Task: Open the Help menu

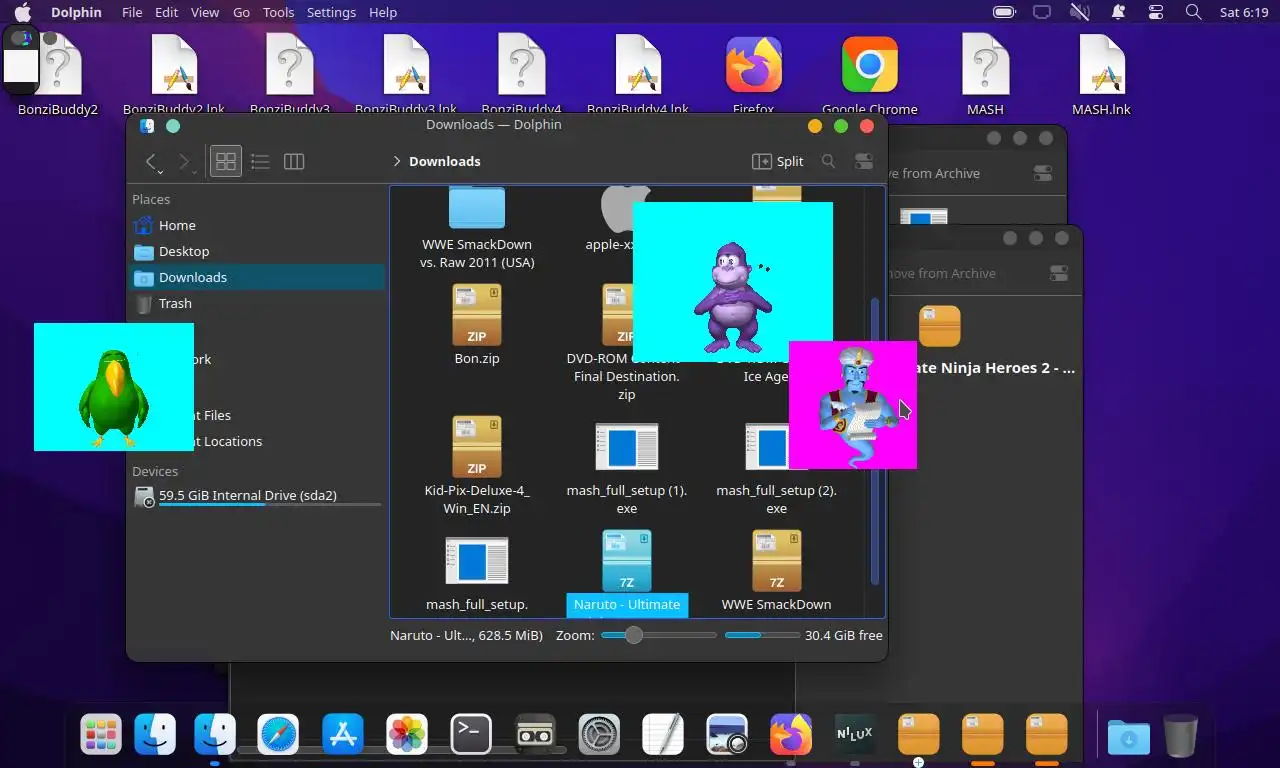Action: pos(383,12)
